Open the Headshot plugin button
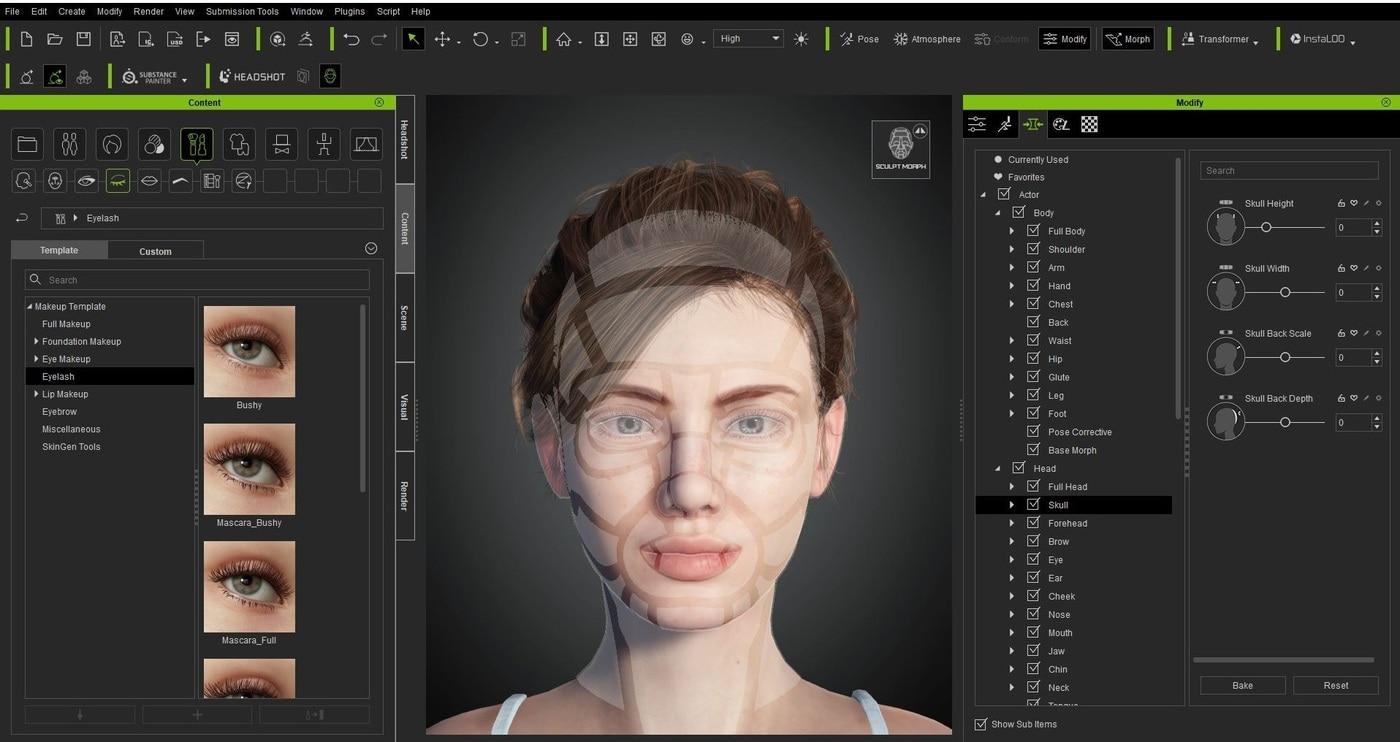The height and width of the screenshot is (742, 1400). tap(252, 77)
